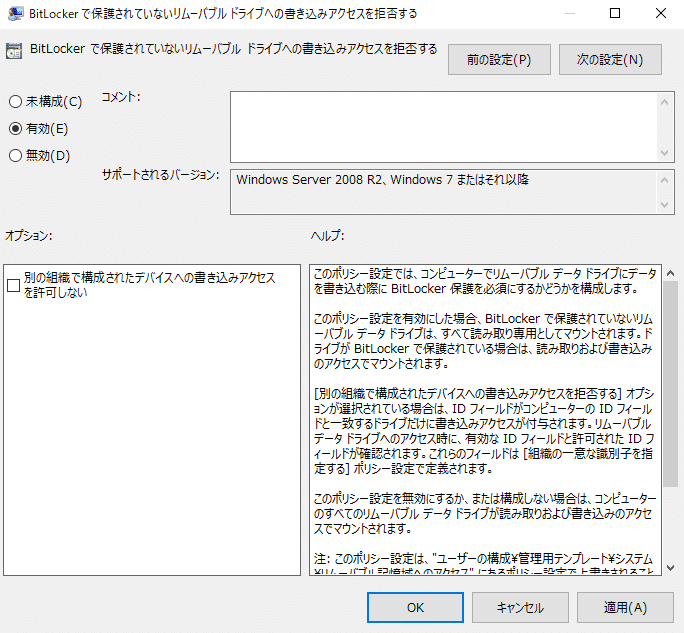Click the help paragraph starting 'このポリシー設定を無効にするか'
This screenshot has width=684, height=633.
484,513
